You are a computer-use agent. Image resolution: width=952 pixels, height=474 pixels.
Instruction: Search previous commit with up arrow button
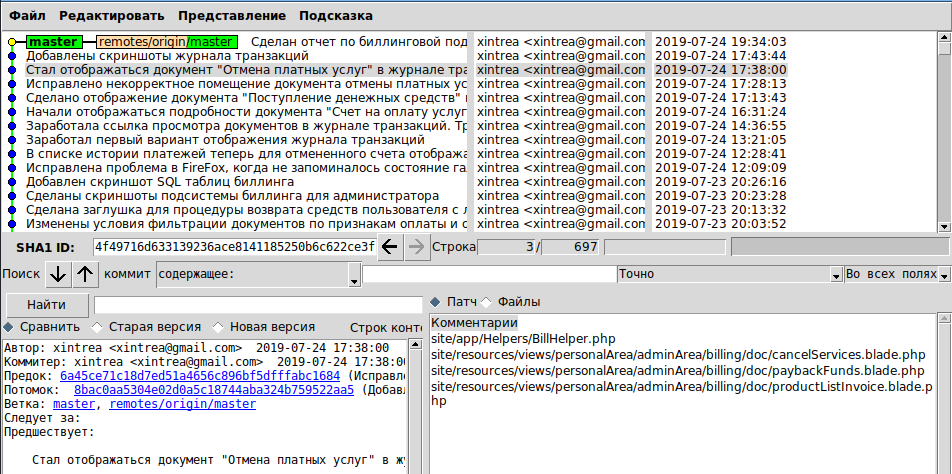coord(86,274)
